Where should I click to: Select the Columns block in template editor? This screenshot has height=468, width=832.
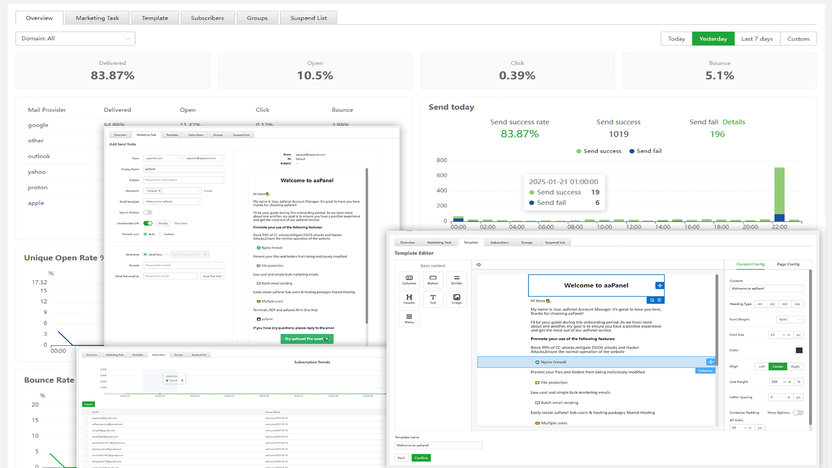(x=410, y=281)
